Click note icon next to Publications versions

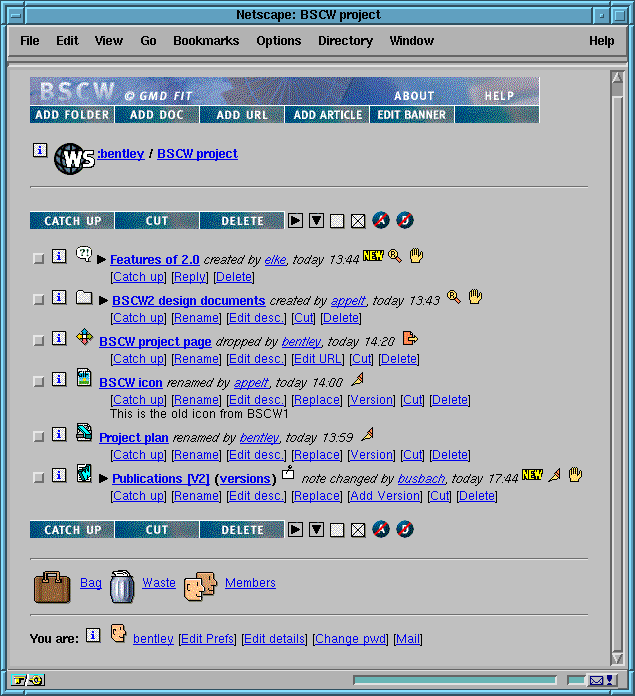click(x=288, y=472)
